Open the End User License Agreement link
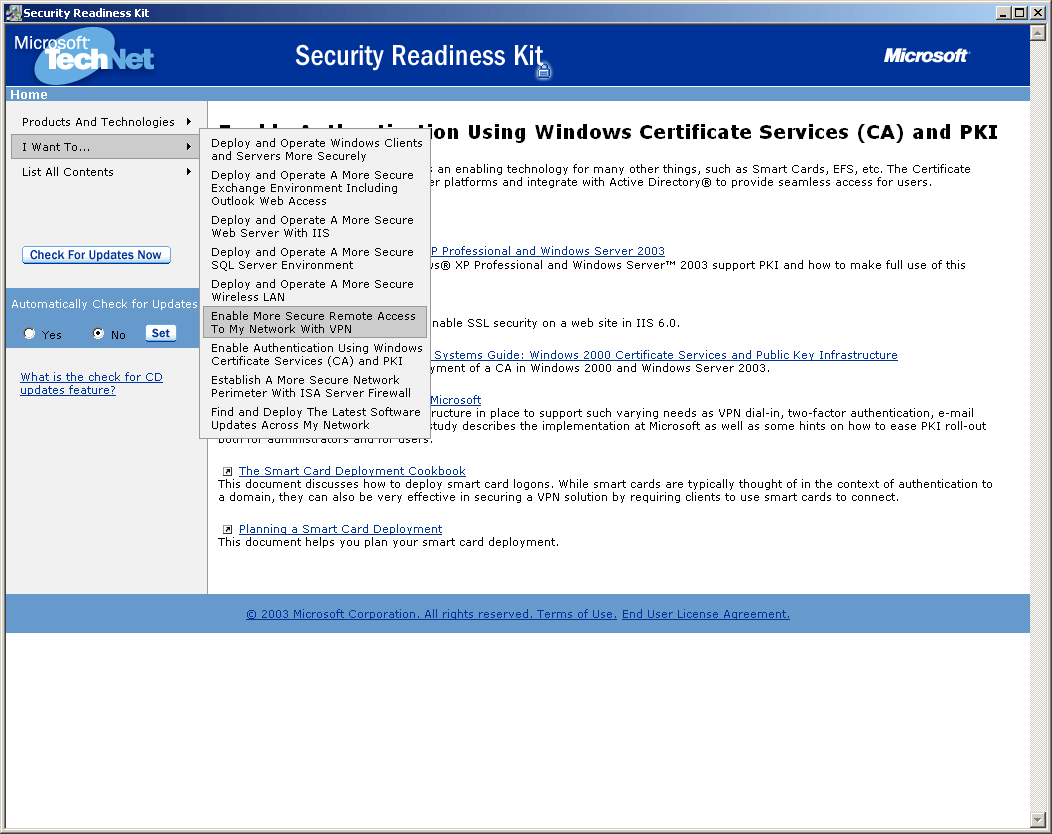 point(706,614)
